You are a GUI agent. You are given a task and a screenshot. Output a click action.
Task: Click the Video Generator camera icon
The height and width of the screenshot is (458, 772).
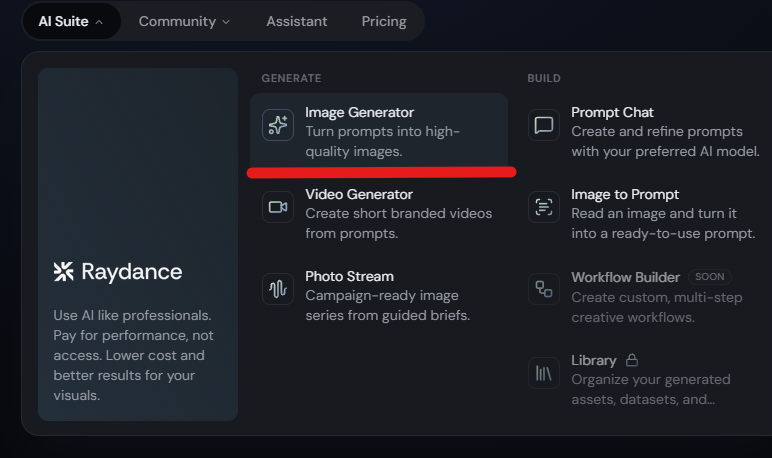278,207
